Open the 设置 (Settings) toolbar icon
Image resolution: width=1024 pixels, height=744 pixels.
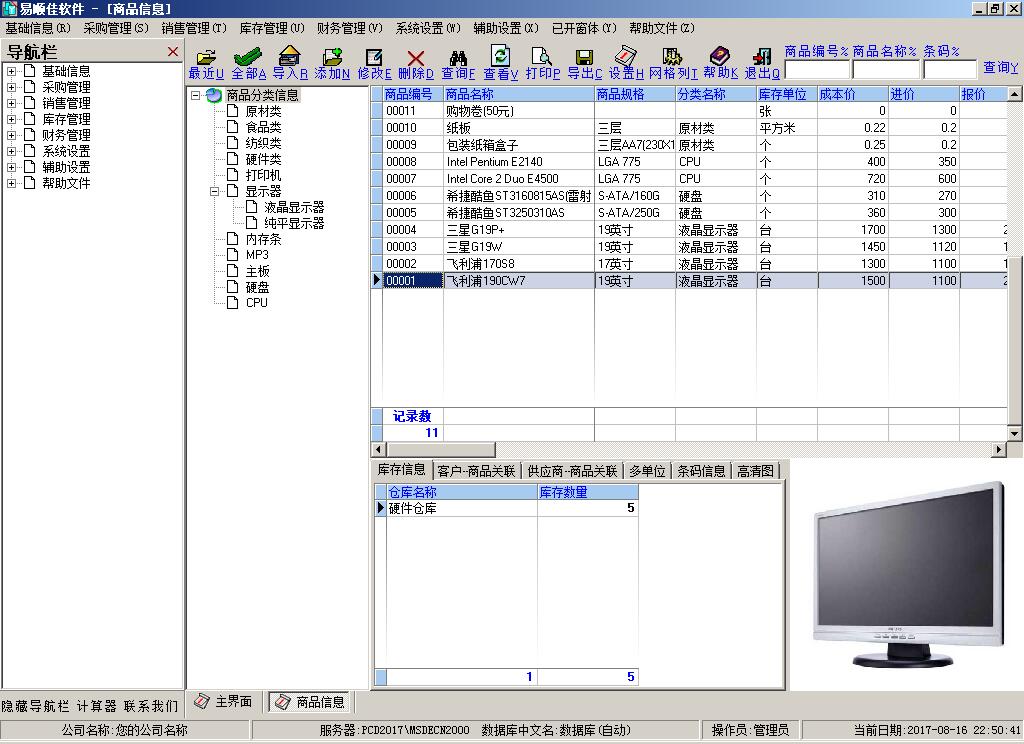coord(624,62)
